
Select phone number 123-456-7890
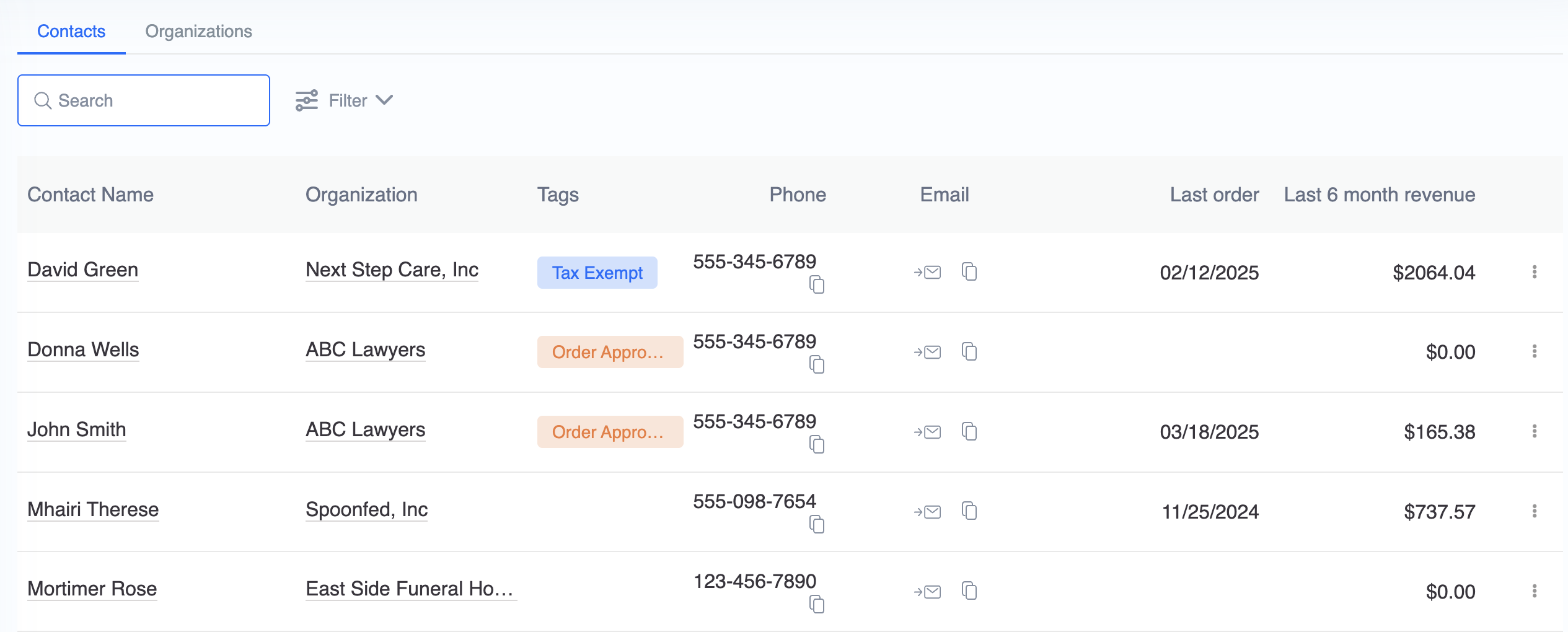coord(754,581)
